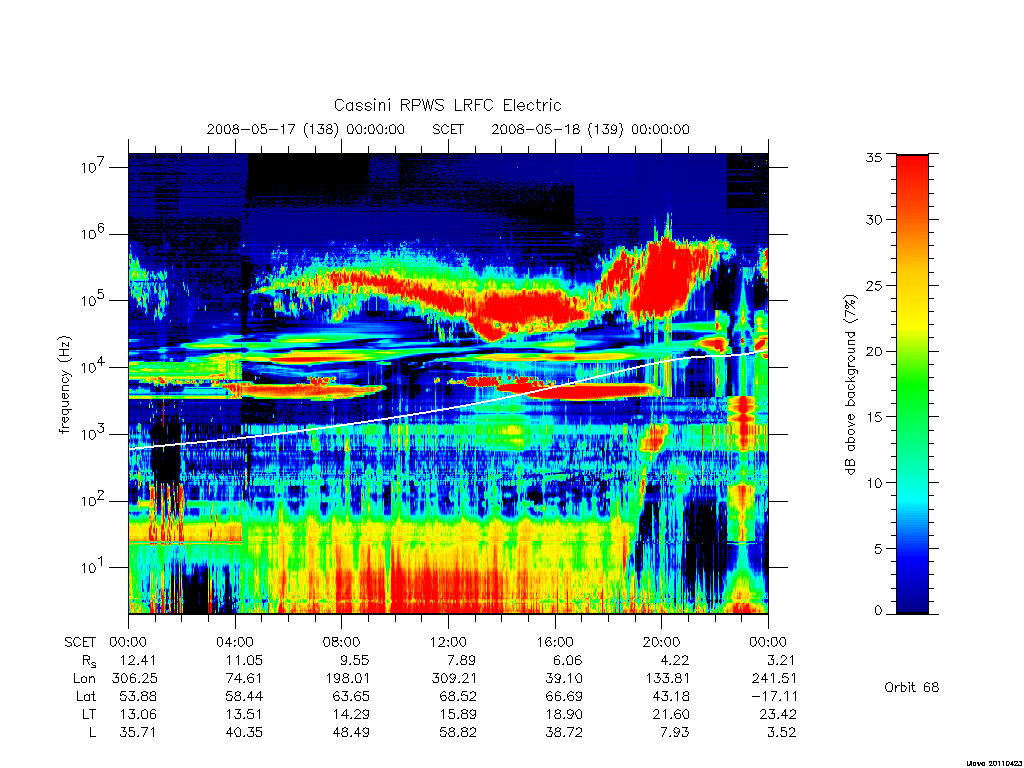The width and height of the screenshot is (1024, 768).
Task: Click the Lat value '58.44'
Action: 244,697
